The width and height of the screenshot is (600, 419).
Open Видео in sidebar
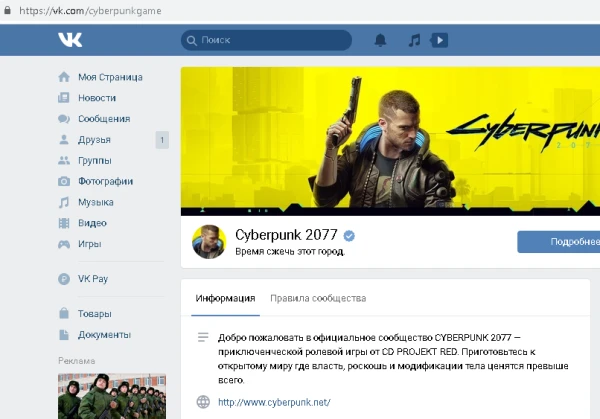pyautogui.click(x=92, y=223)
